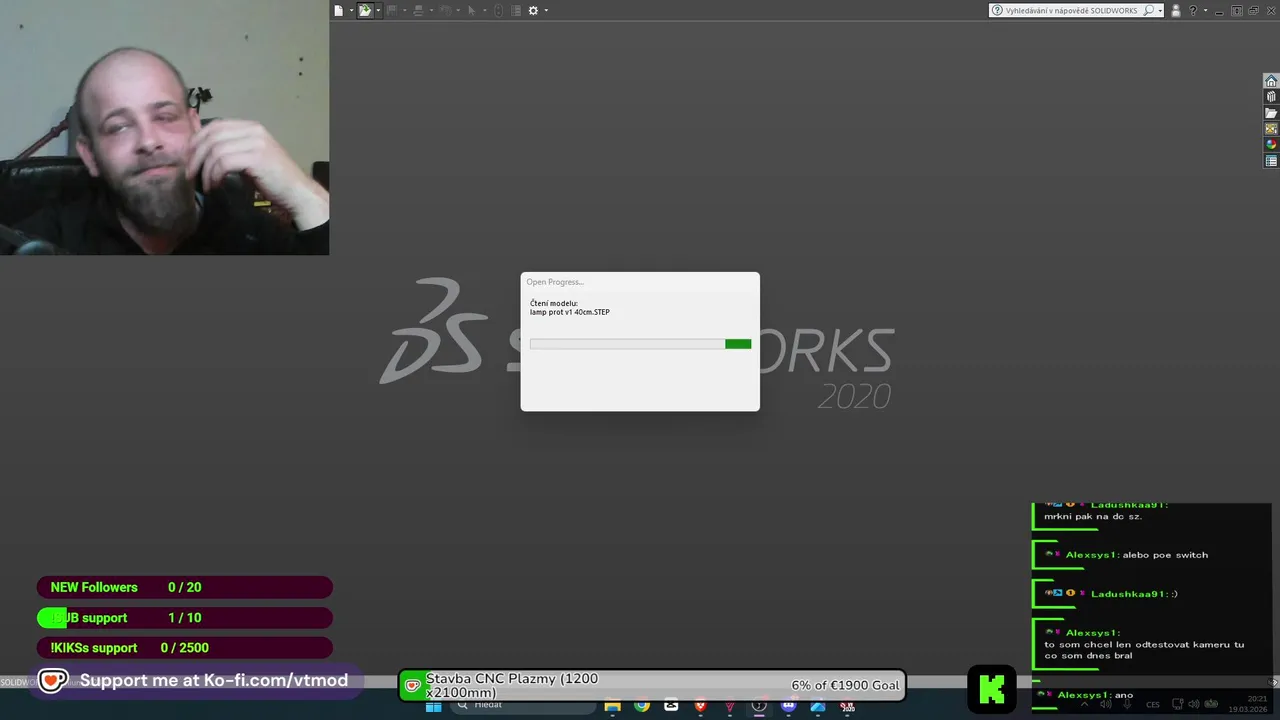Viewport: 1280px width, 720px height.
Task: Click the greyed Save icon
Action: point(391,10)
